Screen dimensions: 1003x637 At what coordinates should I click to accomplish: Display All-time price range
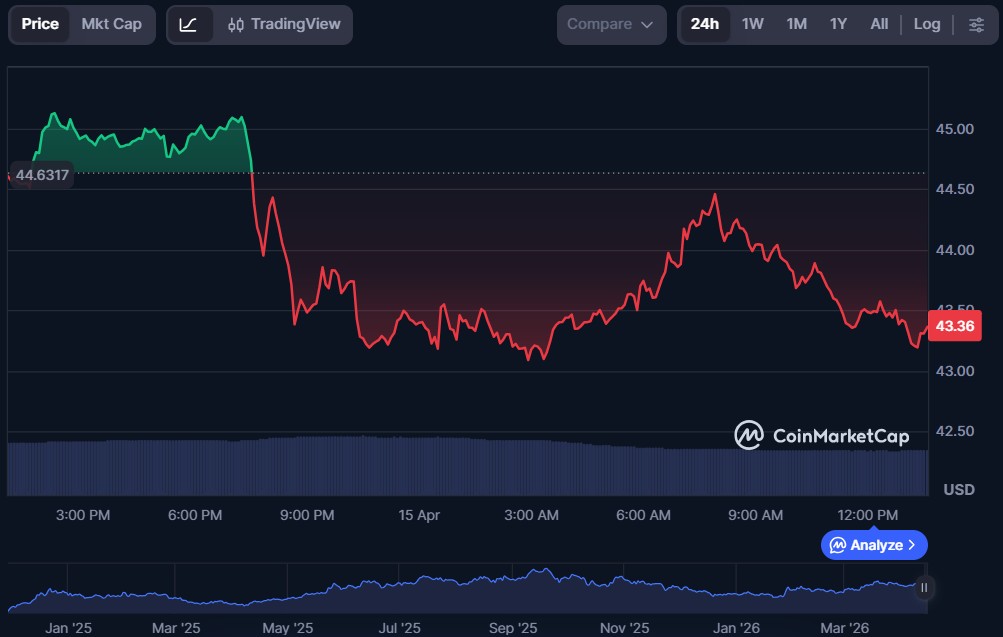[x=879, y=24]
